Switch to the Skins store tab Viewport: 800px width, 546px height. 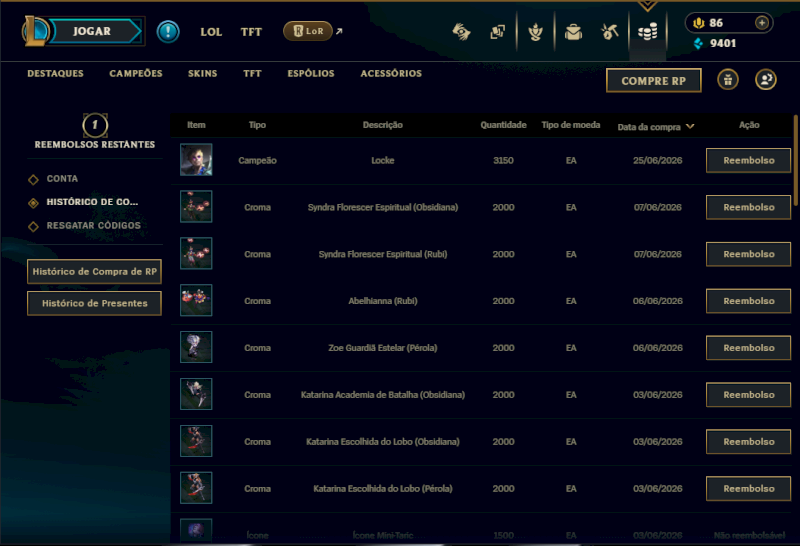click(x=202, y=73)
